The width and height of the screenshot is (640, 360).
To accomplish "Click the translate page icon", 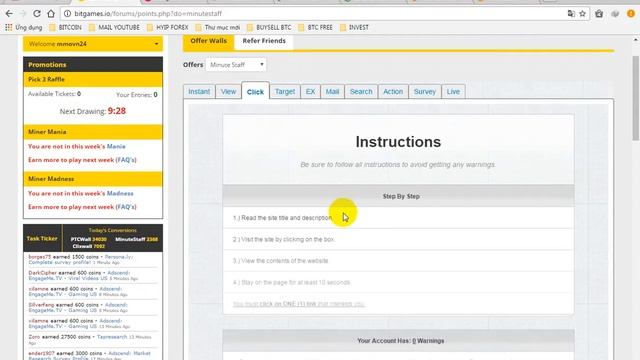I will coord(571,13).
